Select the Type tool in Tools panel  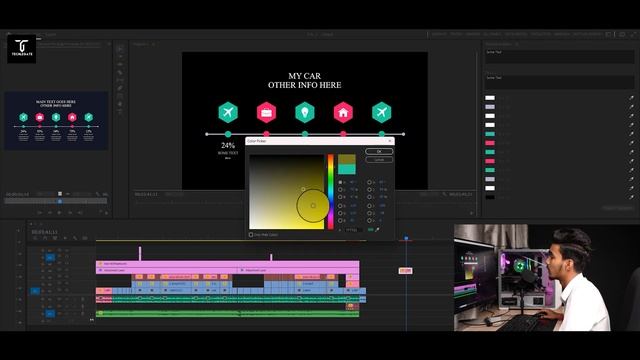point(120,111)
